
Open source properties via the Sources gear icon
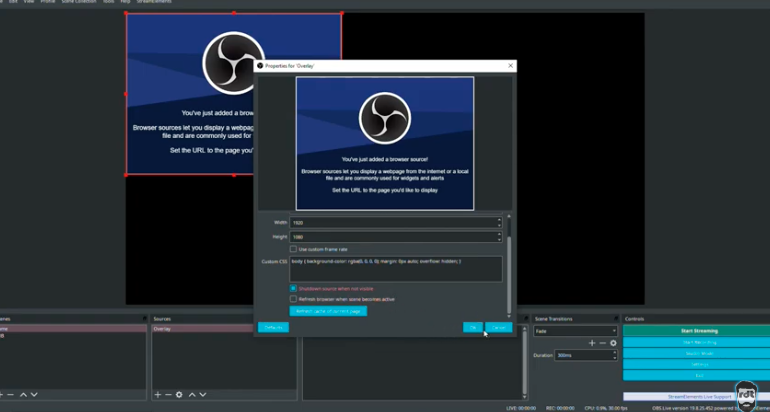click(x=179, y=395)
